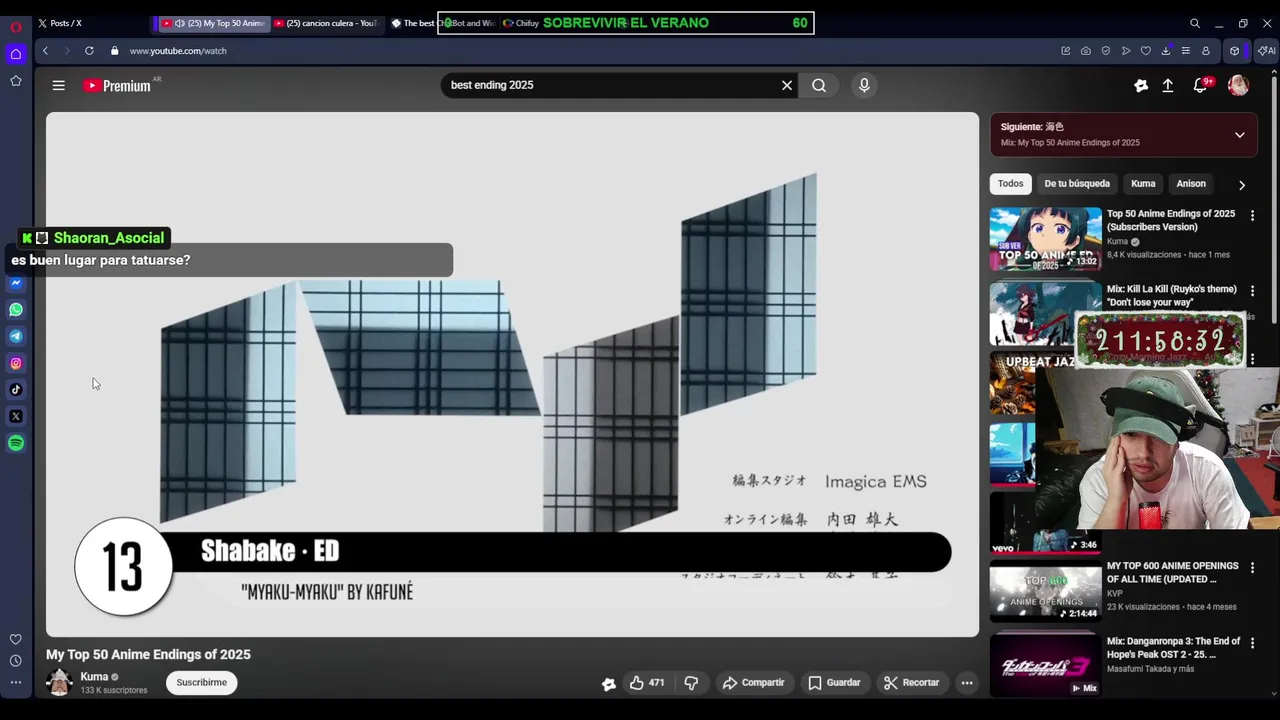Add page to bookmarks with heart icon
The width and height of the screenshot is (1280, 720).
(x=1146, y=51)
